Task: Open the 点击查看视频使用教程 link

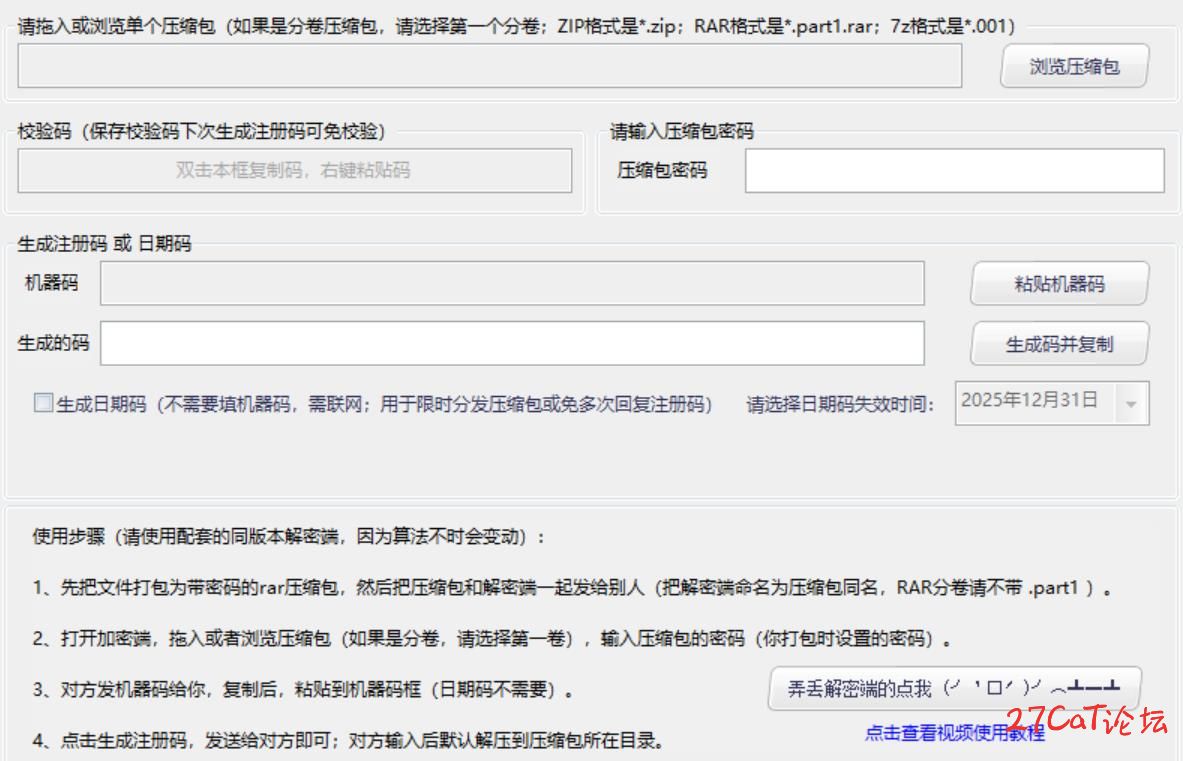Action: click(954, 733)
